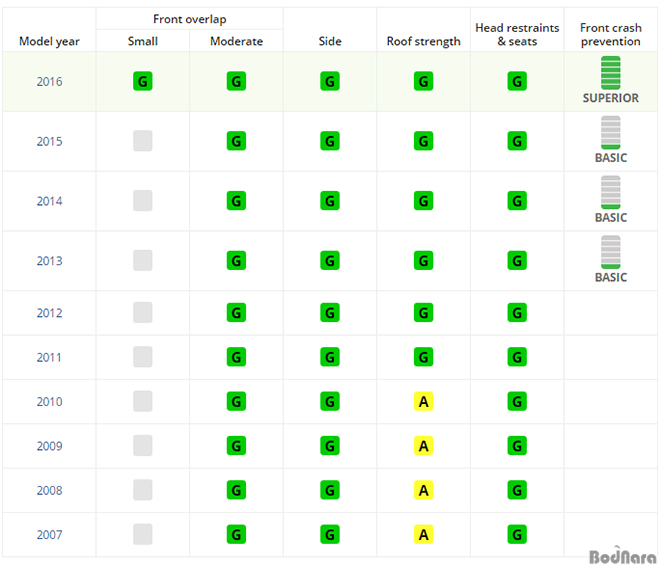Screen dimensions: 660x567
Task: Click the 2016 Small overlap G rating icon
Action: coord(143,81)
